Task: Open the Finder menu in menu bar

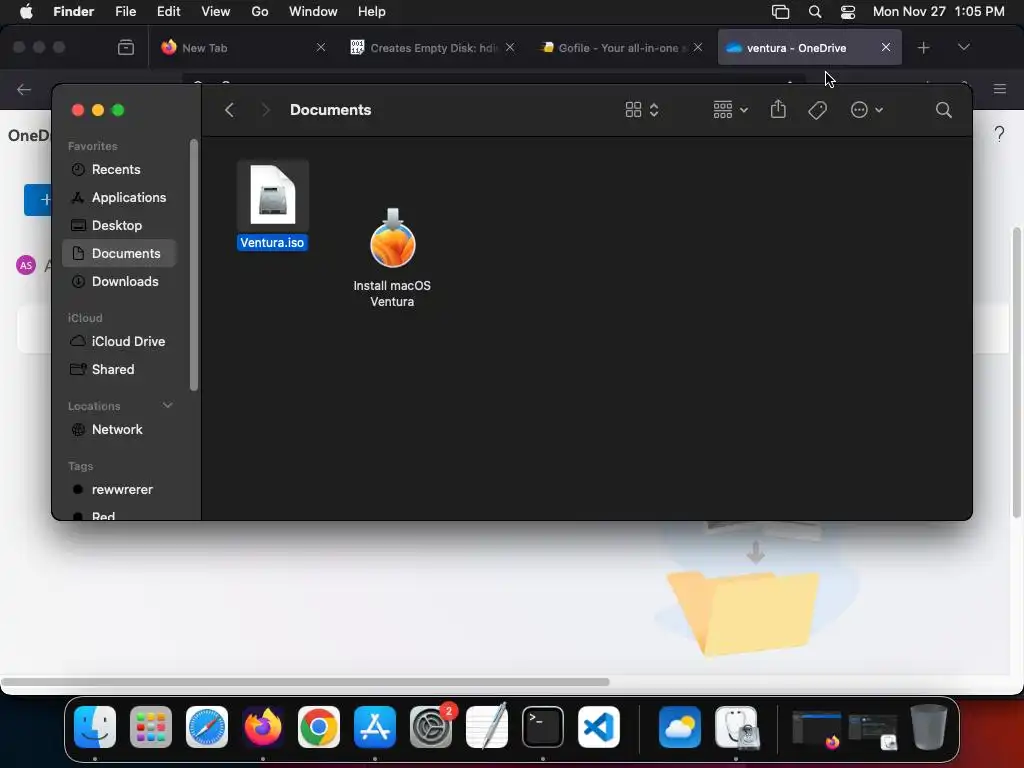Action: point(73,12)
